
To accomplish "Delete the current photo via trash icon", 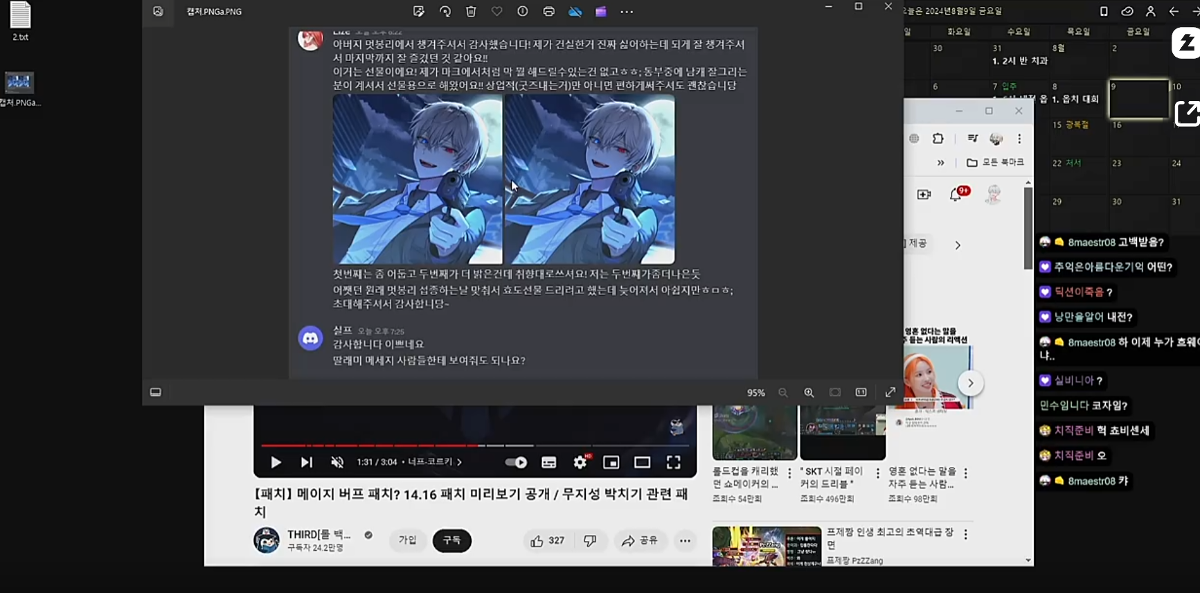I will [x=470, y=12].
